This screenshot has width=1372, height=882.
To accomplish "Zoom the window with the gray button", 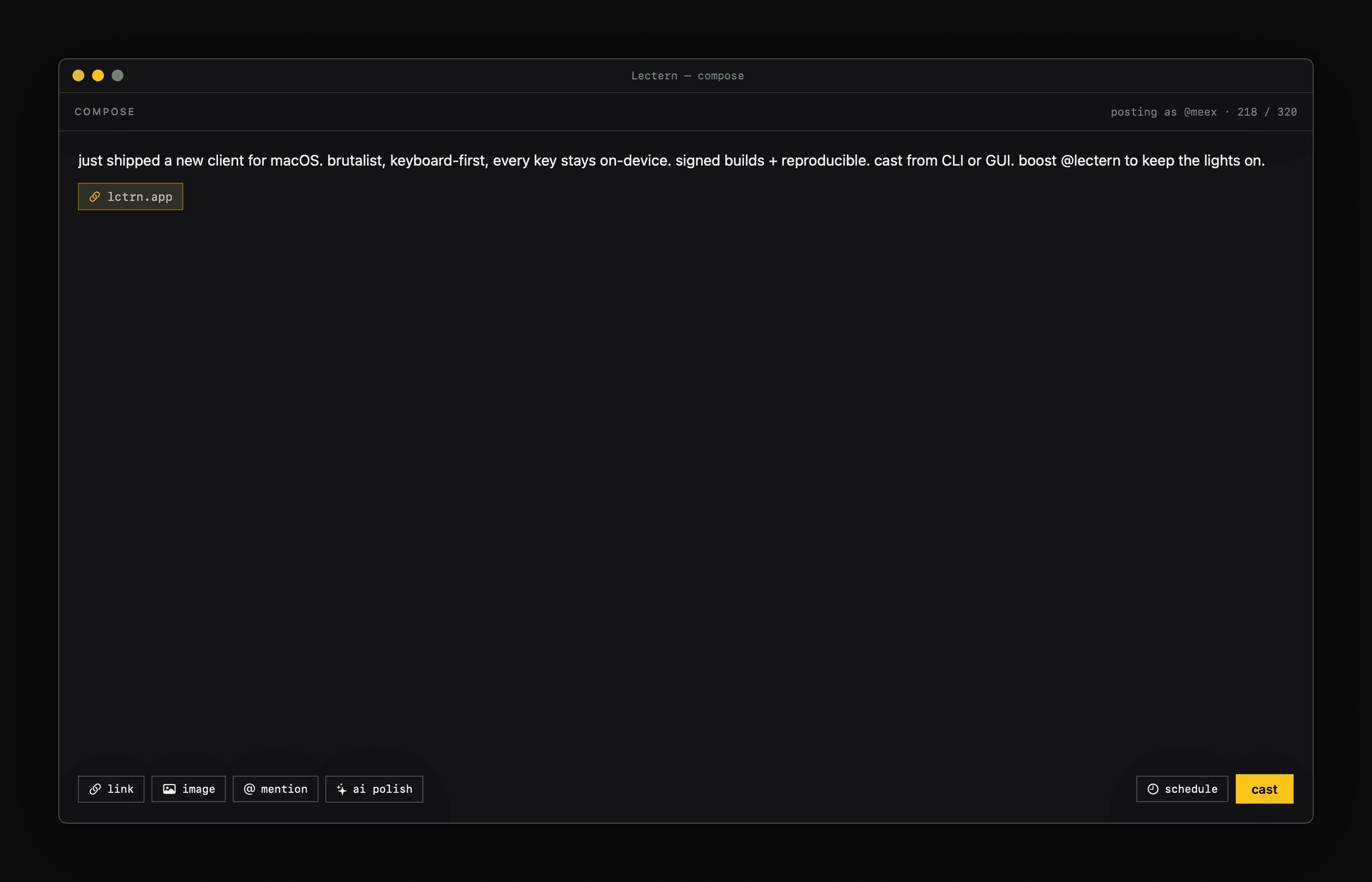I will (118, 75).
